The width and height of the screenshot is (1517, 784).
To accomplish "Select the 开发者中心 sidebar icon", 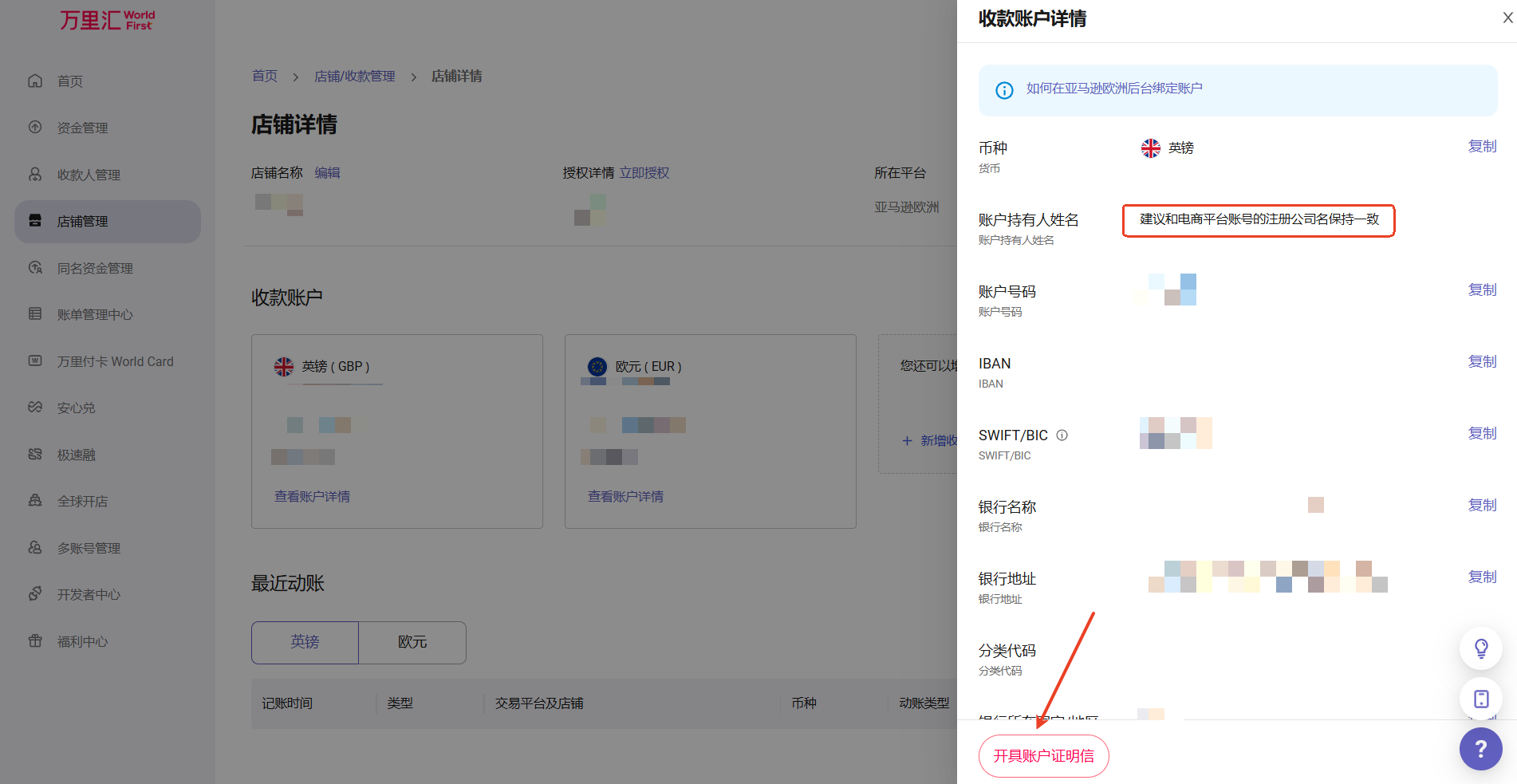I will point(35,593).
